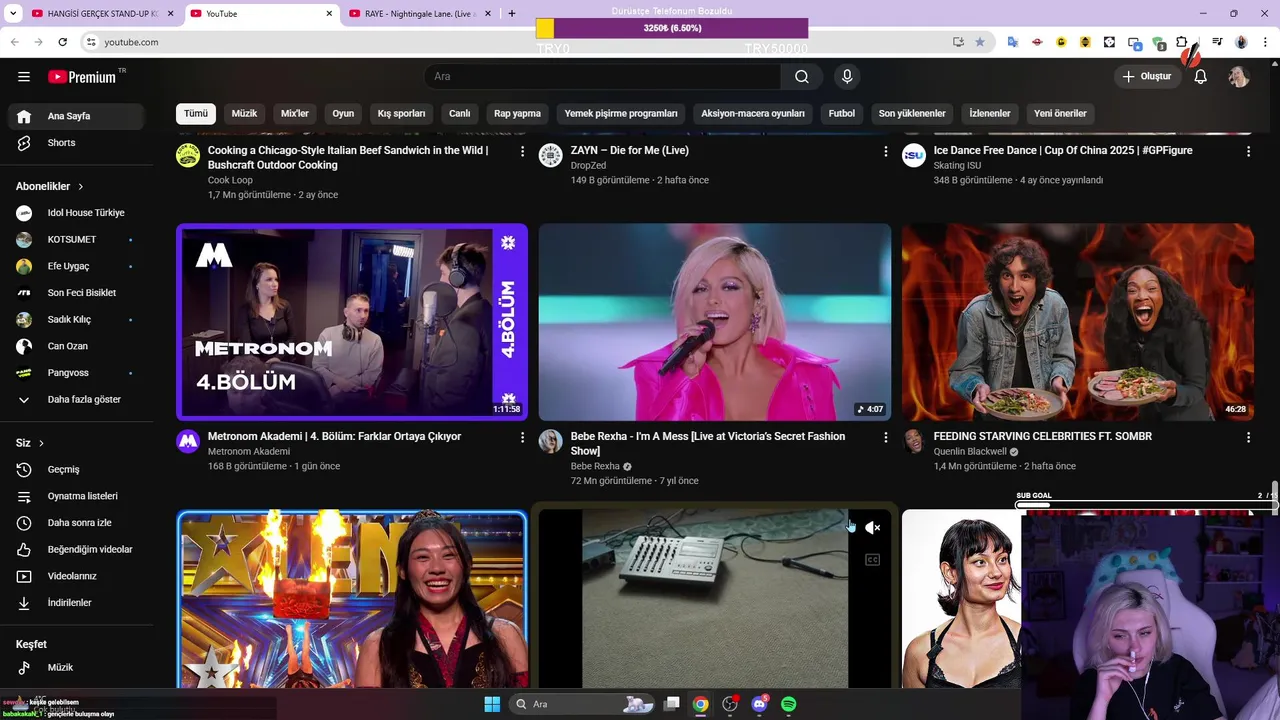The image size is (1280, 720).
Task: Open more options for Metronom Akademi video
Action: (522, 437)
